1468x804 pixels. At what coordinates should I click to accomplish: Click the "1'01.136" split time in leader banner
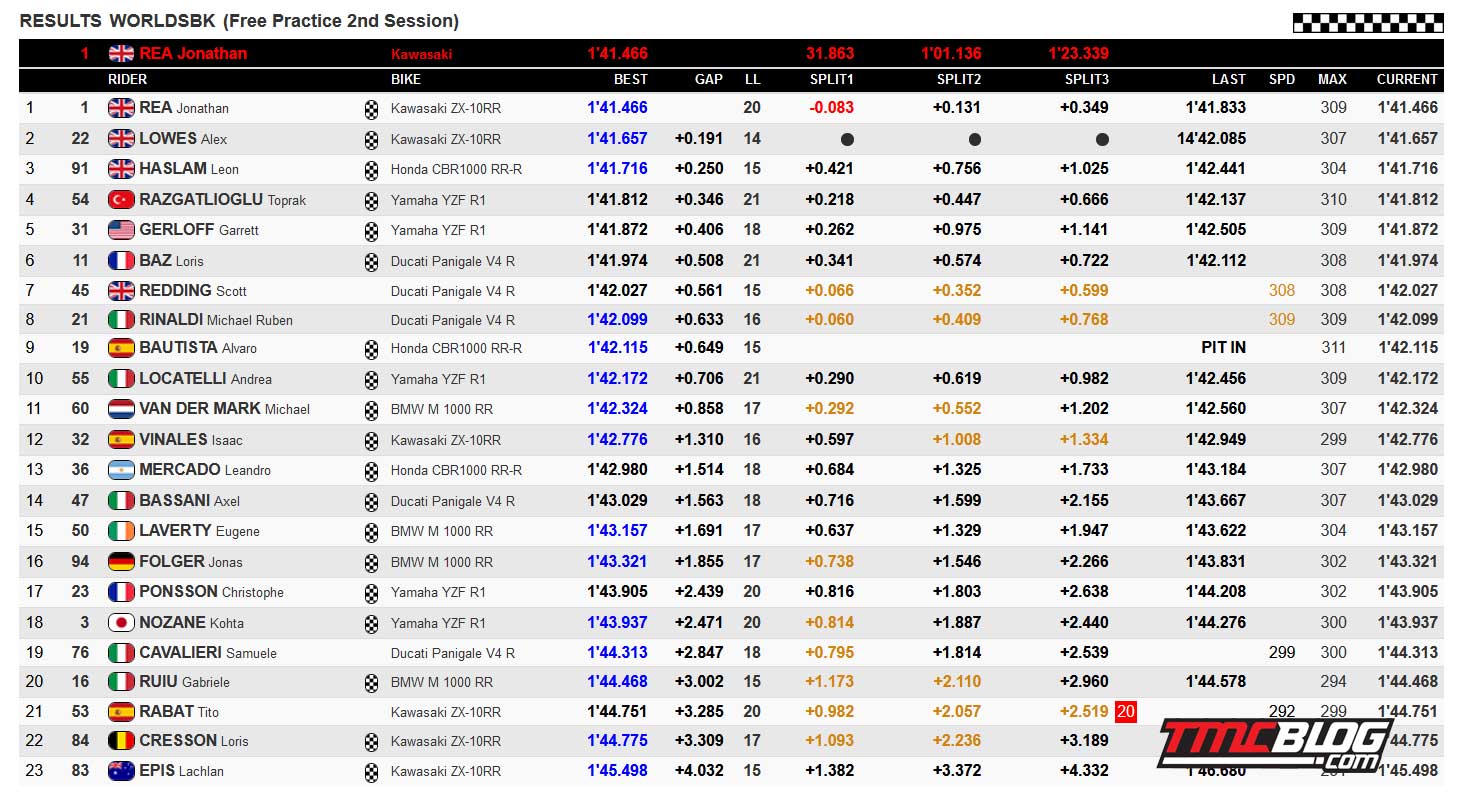951,54
